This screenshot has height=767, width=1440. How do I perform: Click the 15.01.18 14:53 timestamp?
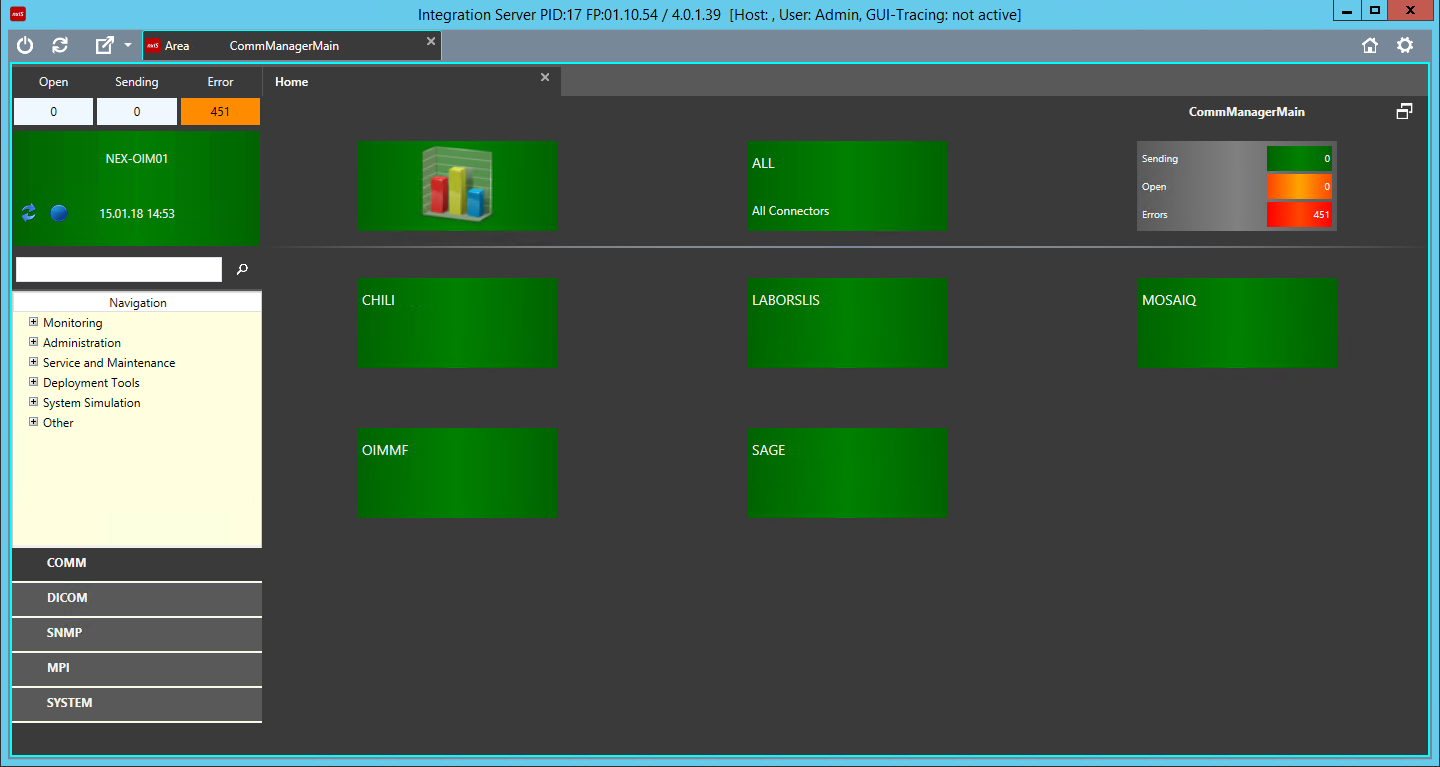pos(137,213)
